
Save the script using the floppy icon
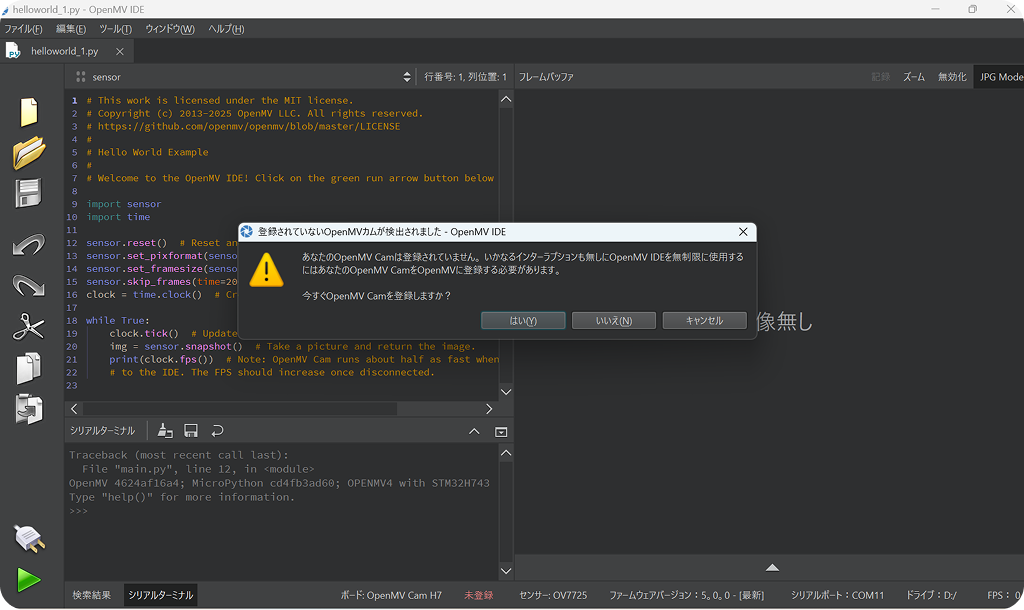tap(28, 193)
